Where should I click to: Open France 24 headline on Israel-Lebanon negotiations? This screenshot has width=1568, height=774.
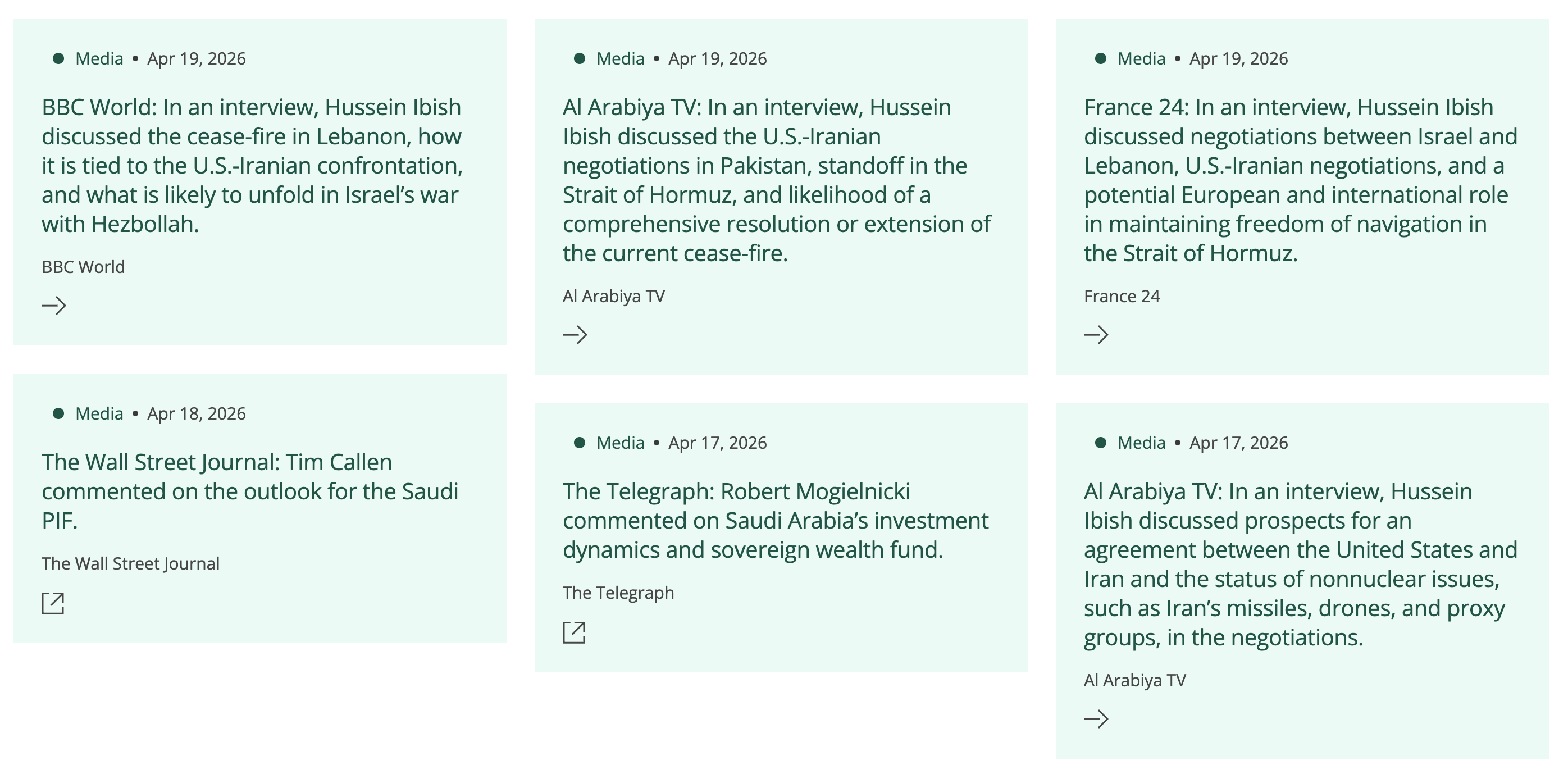click(x=1300, y=180)
